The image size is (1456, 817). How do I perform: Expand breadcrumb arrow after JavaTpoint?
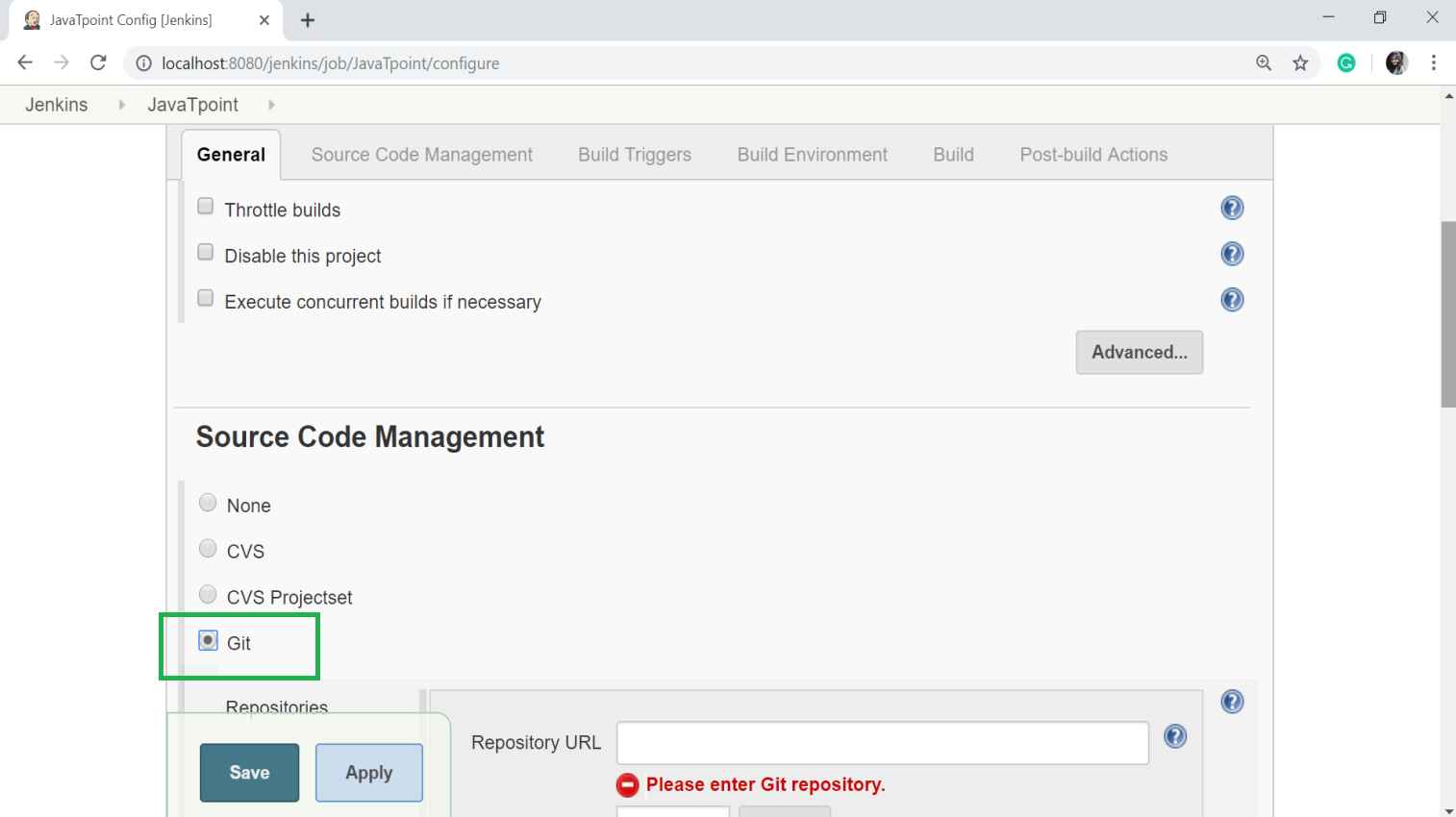(x=271, y=105)
